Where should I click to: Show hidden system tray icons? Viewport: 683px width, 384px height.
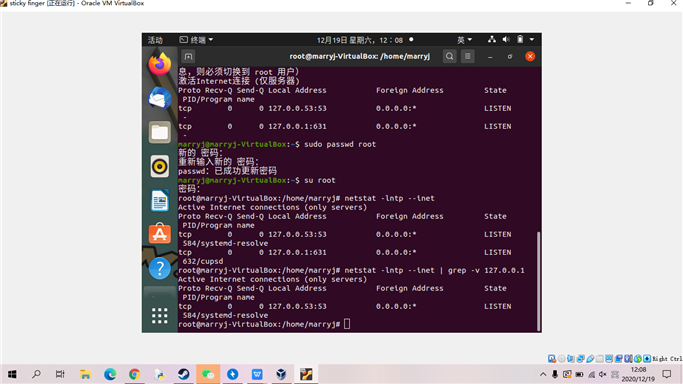coord(543,374)
